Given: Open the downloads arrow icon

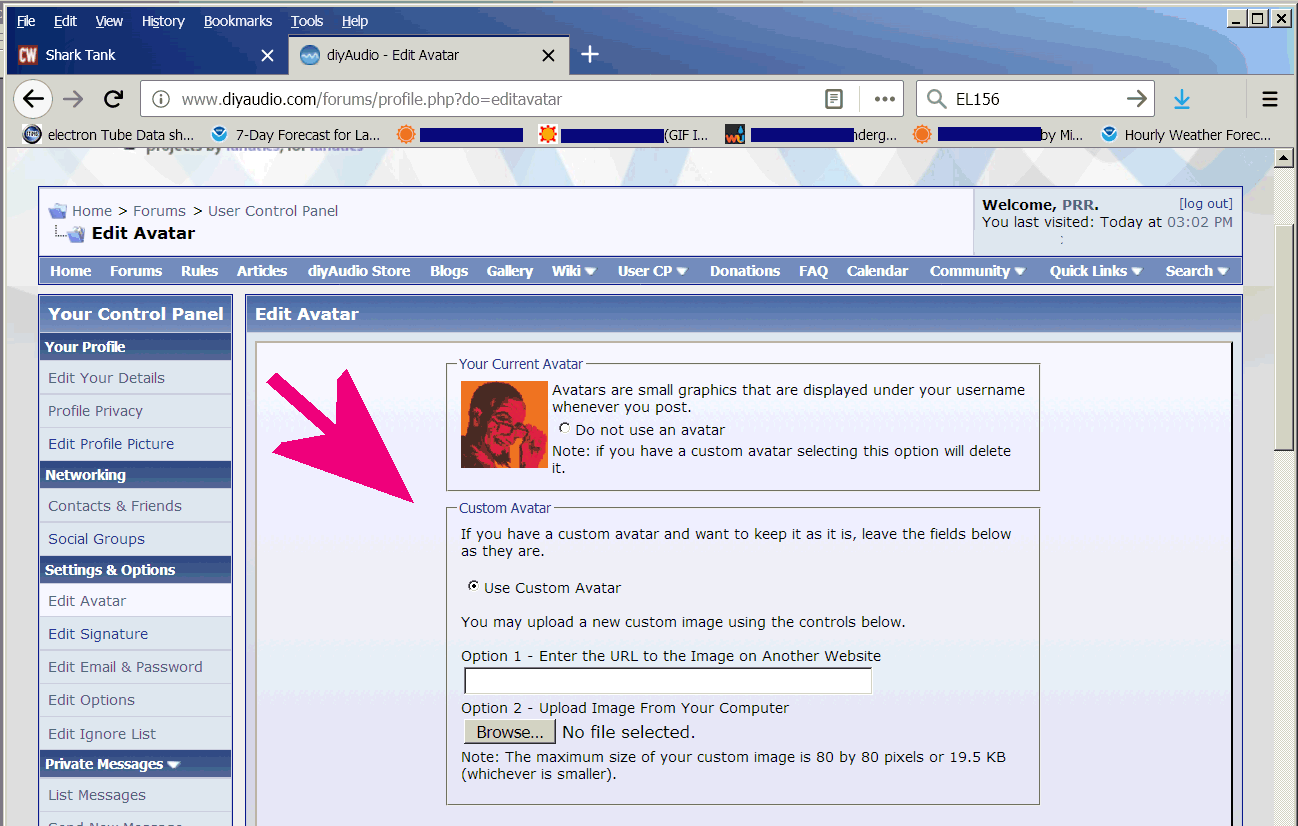Looking at the screenshot, I should (x=1182, y=99).
